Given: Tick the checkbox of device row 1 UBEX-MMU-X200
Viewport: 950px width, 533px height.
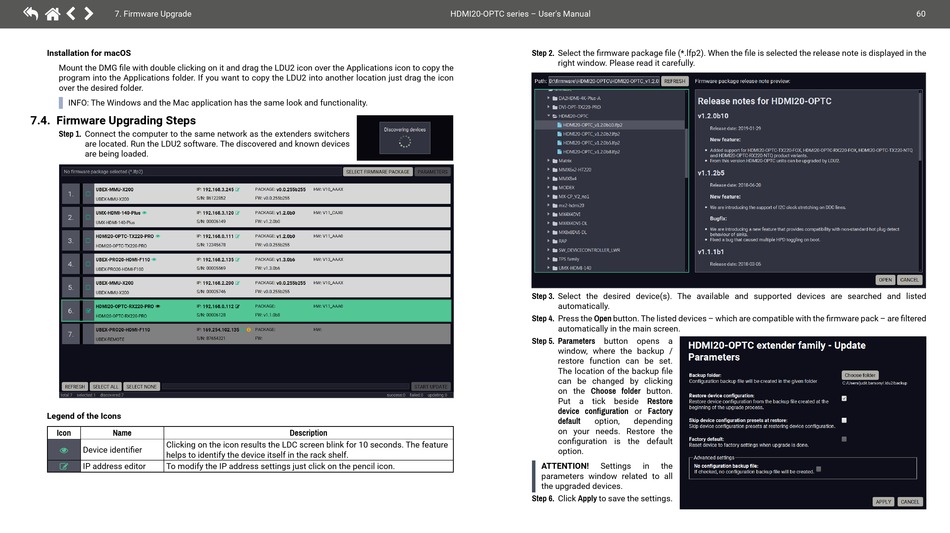Looking at the screenshot, I should click(88, 194).
